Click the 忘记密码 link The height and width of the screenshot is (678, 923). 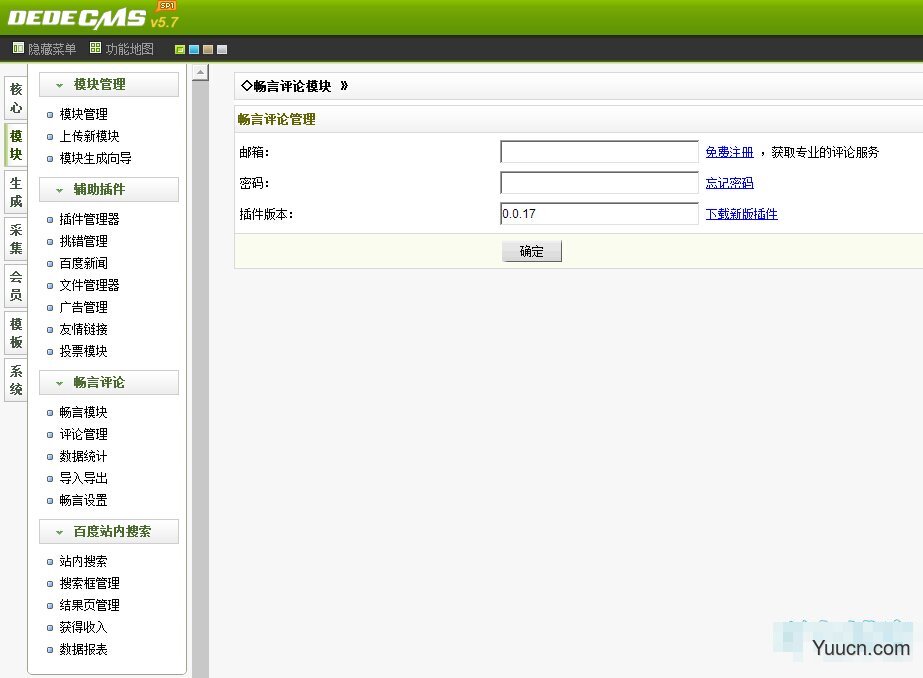click(x=729, y=183)
